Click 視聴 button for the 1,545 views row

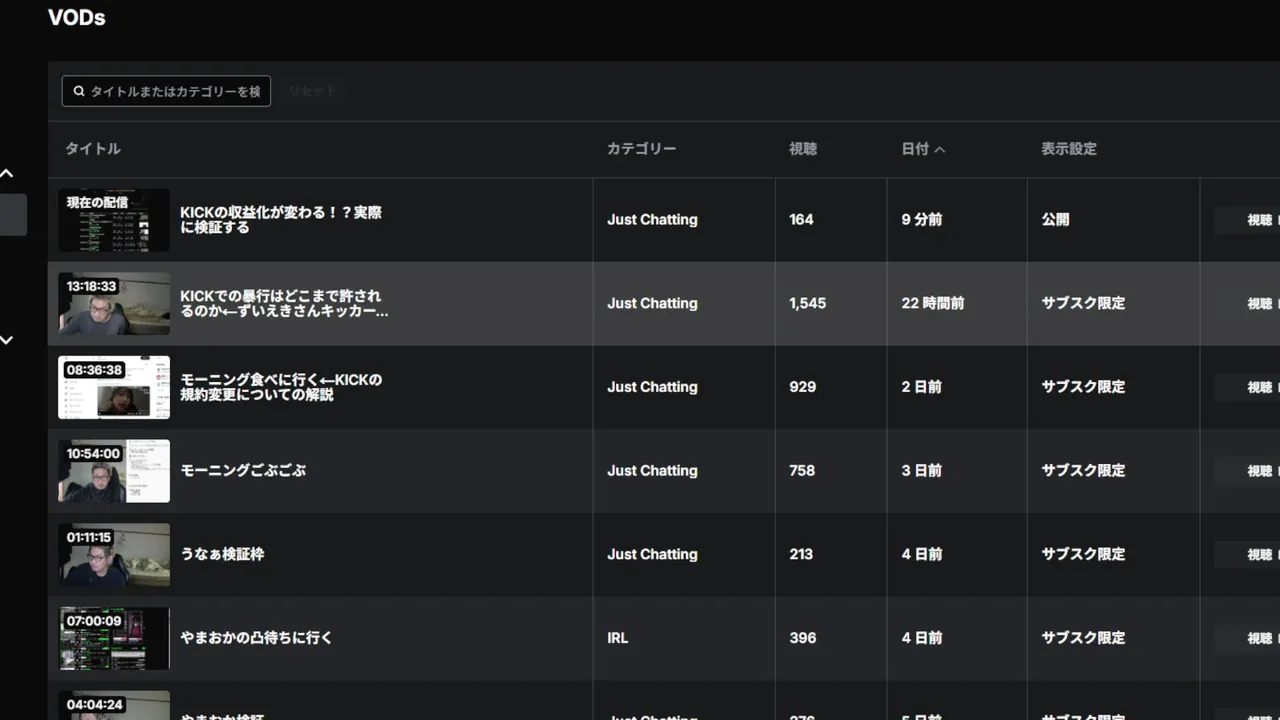click(1247, 304)
